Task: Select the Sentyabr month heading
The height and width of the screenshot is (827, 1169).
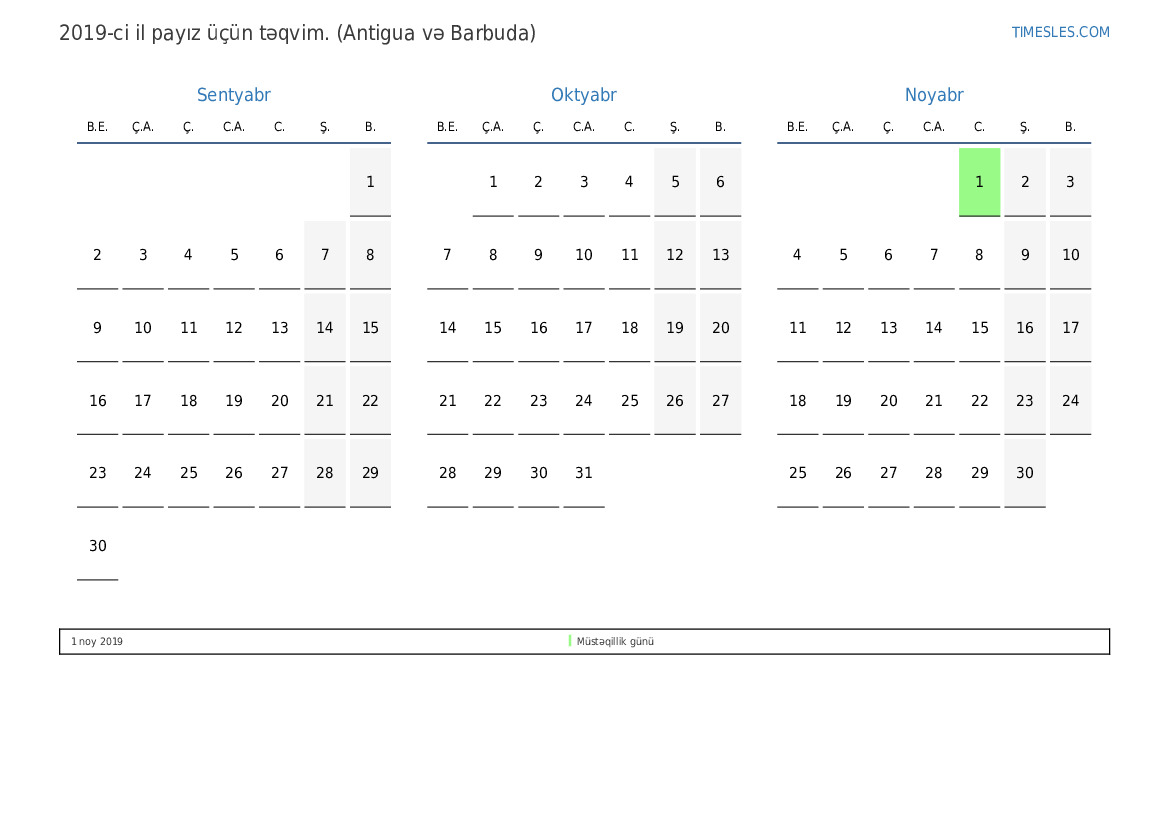Action: coord(233,95)
